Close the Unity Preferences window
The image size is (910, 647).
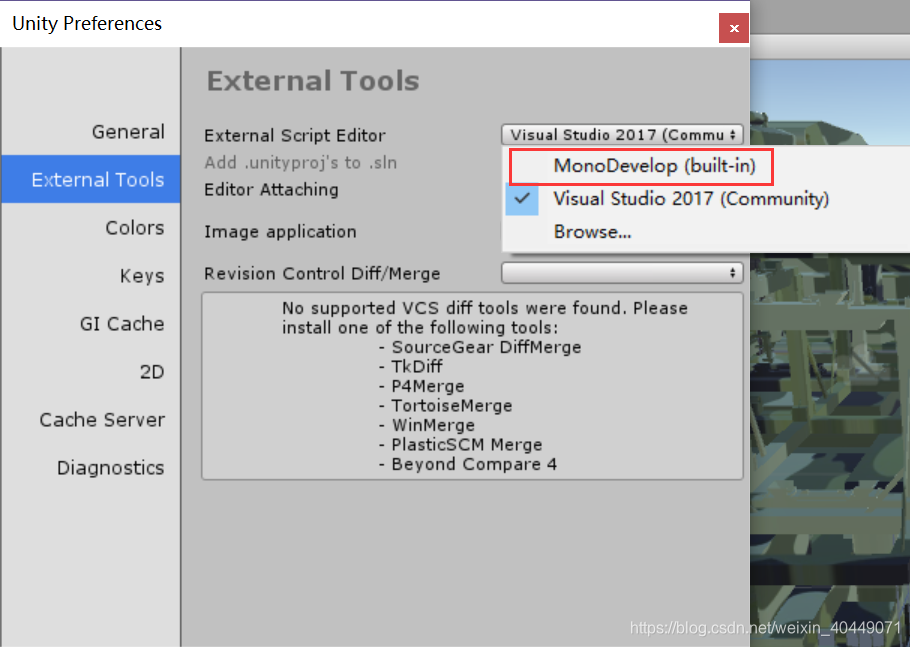[x=734, y=28]
